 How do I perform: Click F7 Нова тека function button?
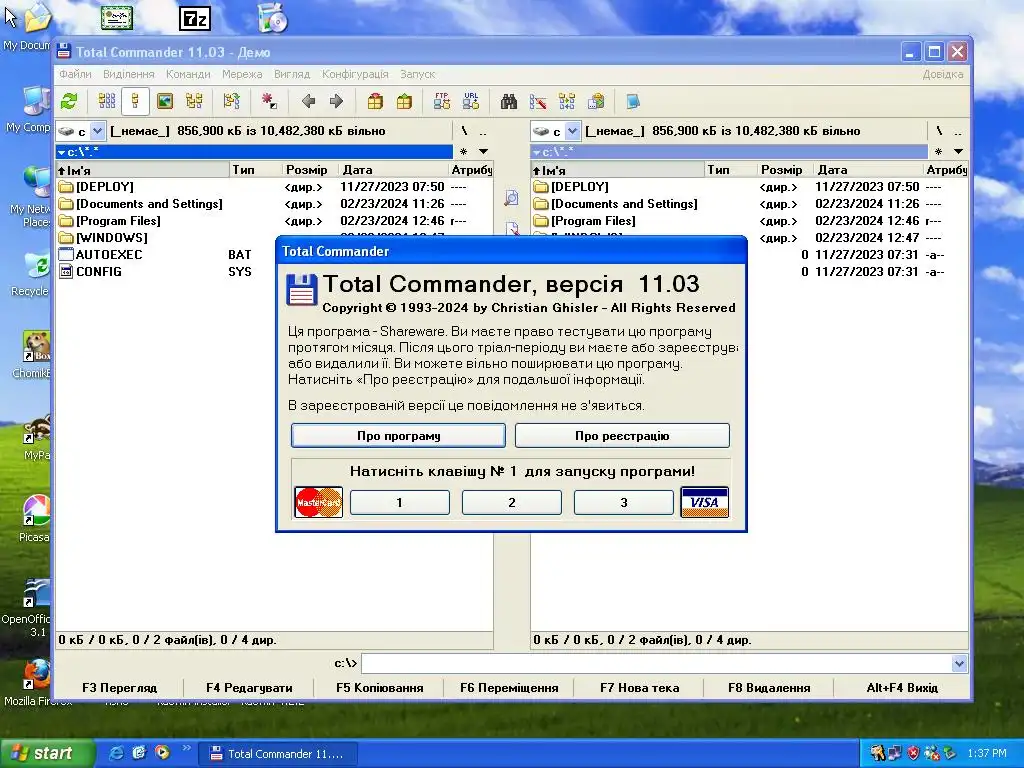click(x=639, y=688)
